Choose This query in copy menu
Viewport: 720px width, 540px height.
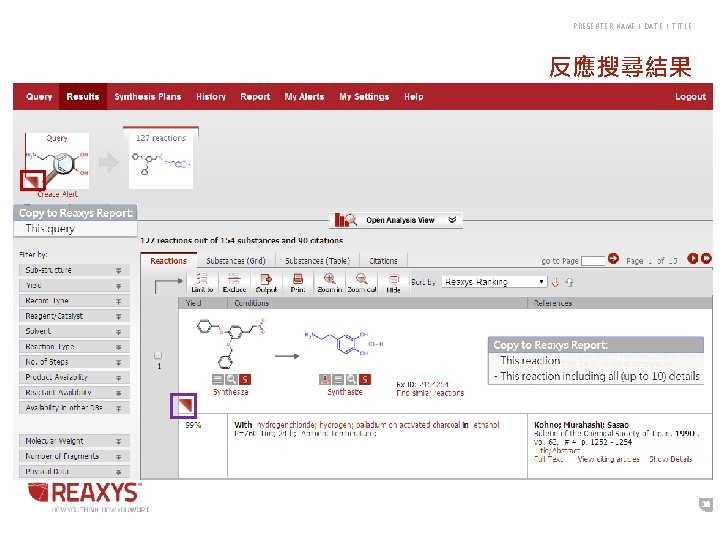(x=50, y=229)
